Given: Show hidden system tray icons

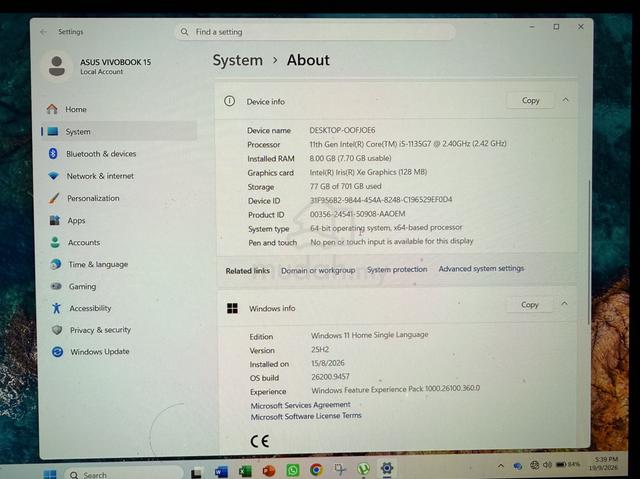Looking at the screenshot, I should click(x=501, y=466).
